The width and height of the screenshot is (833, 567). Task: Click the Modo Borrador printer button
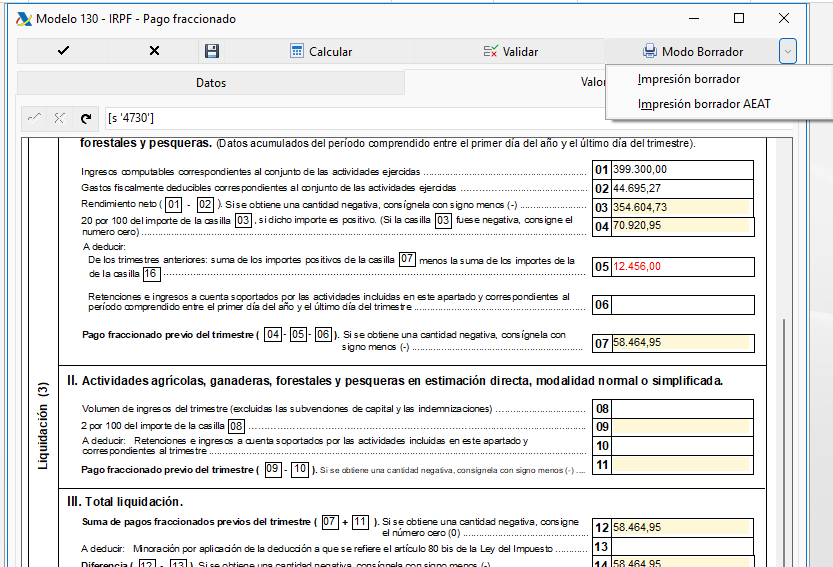coord(692,52)
